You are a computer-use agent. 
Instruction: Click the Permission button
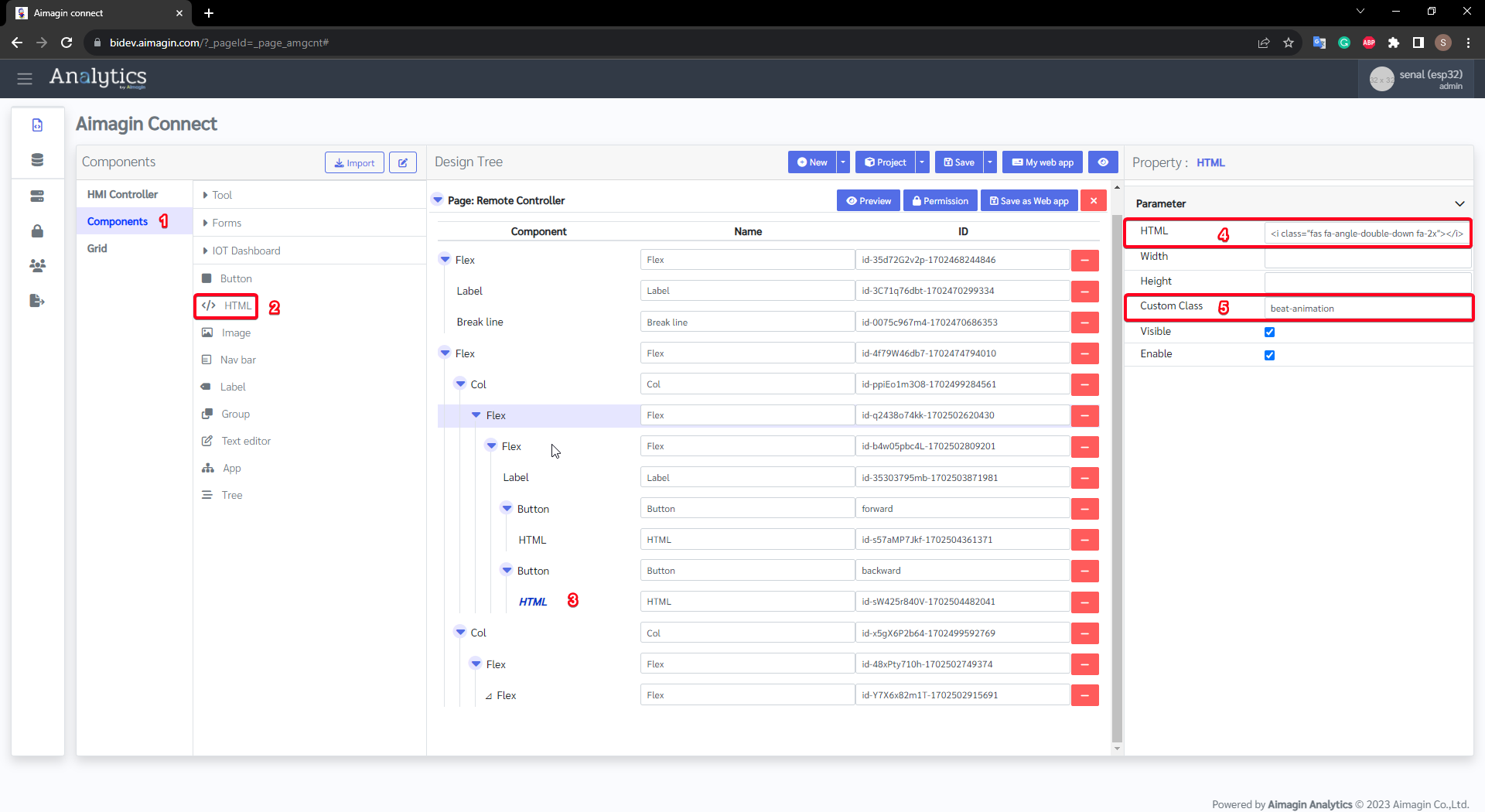(940, 201)
